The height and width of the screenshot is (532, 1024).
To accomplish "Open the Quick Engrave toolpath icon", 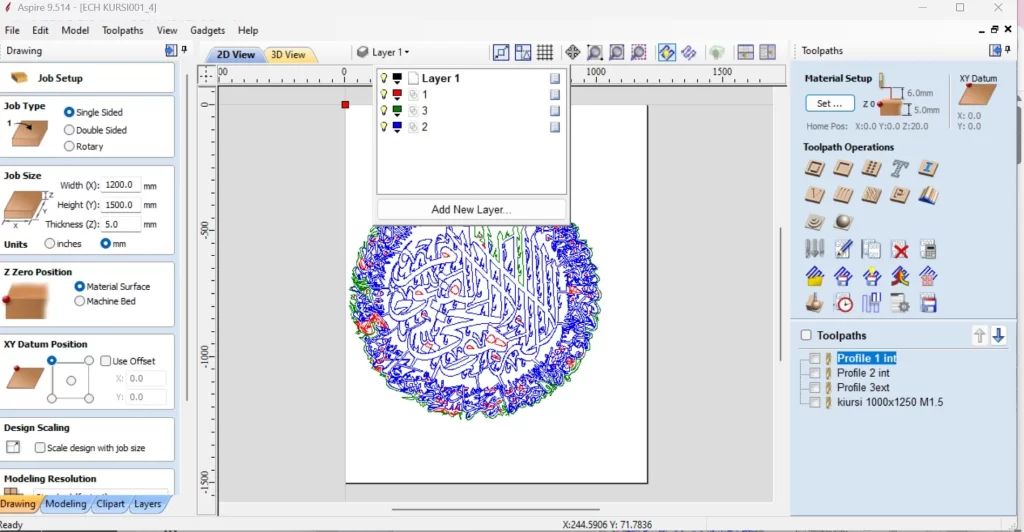I will point(899,168).
